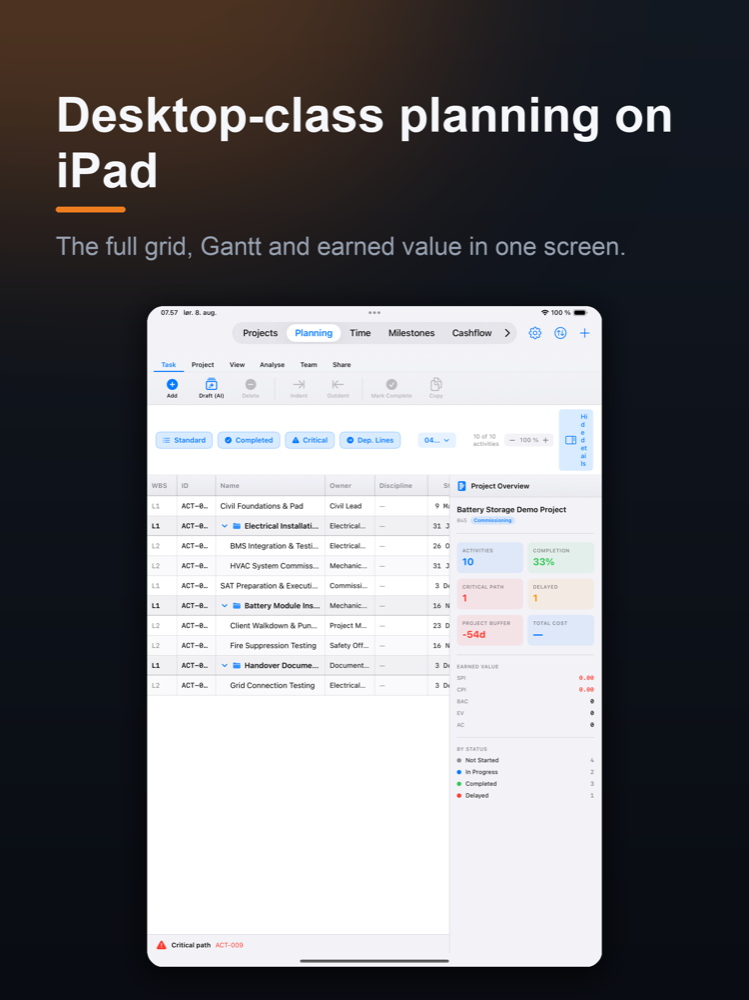Tap the Critical Path card
The image size is (749, 1000).
(489, 594)
